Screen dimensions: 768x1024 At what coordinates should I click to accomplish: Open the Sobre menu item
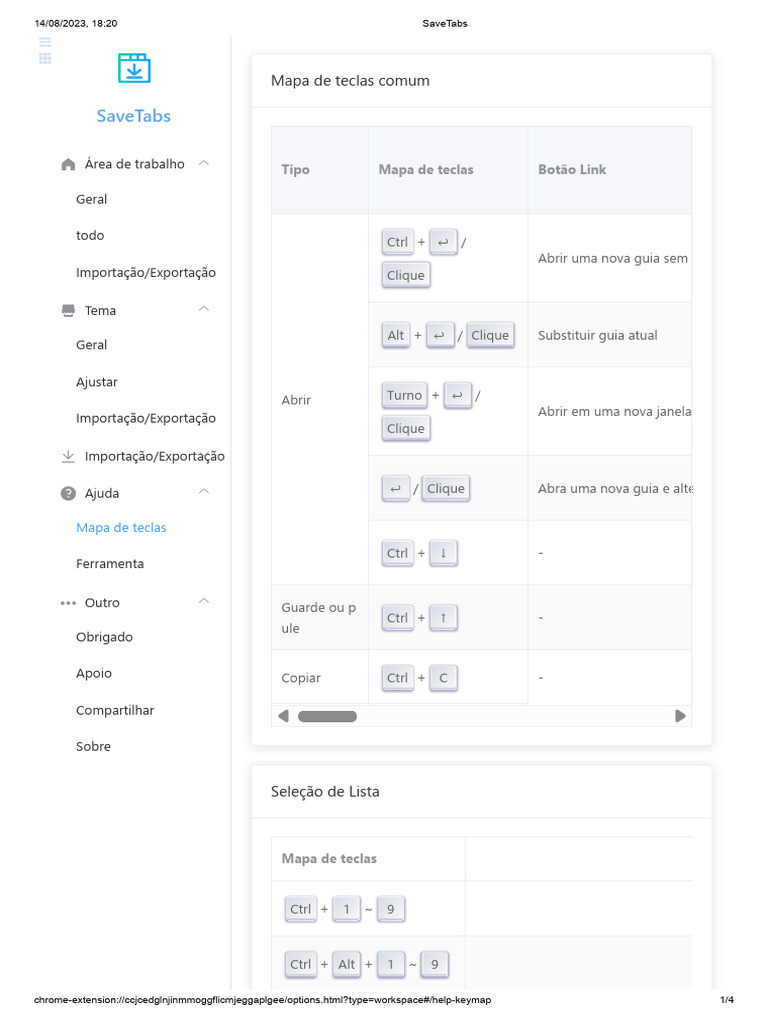tap(93, 746)
